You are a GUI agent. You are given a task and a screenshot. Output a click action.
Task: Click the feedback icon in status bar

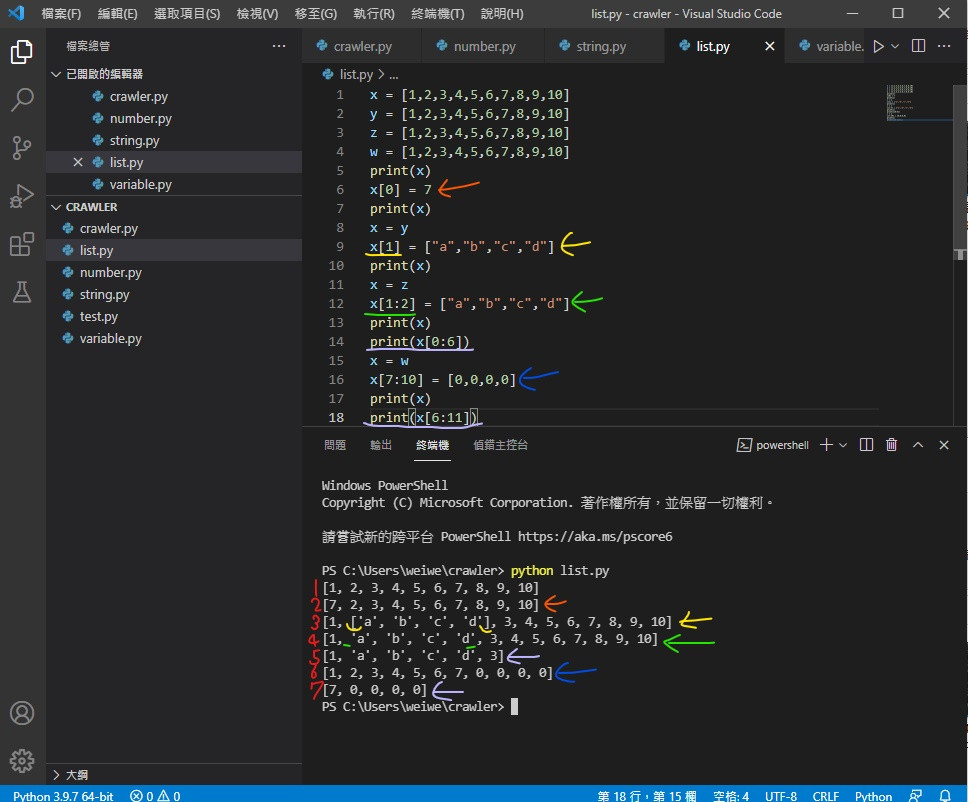916,795
